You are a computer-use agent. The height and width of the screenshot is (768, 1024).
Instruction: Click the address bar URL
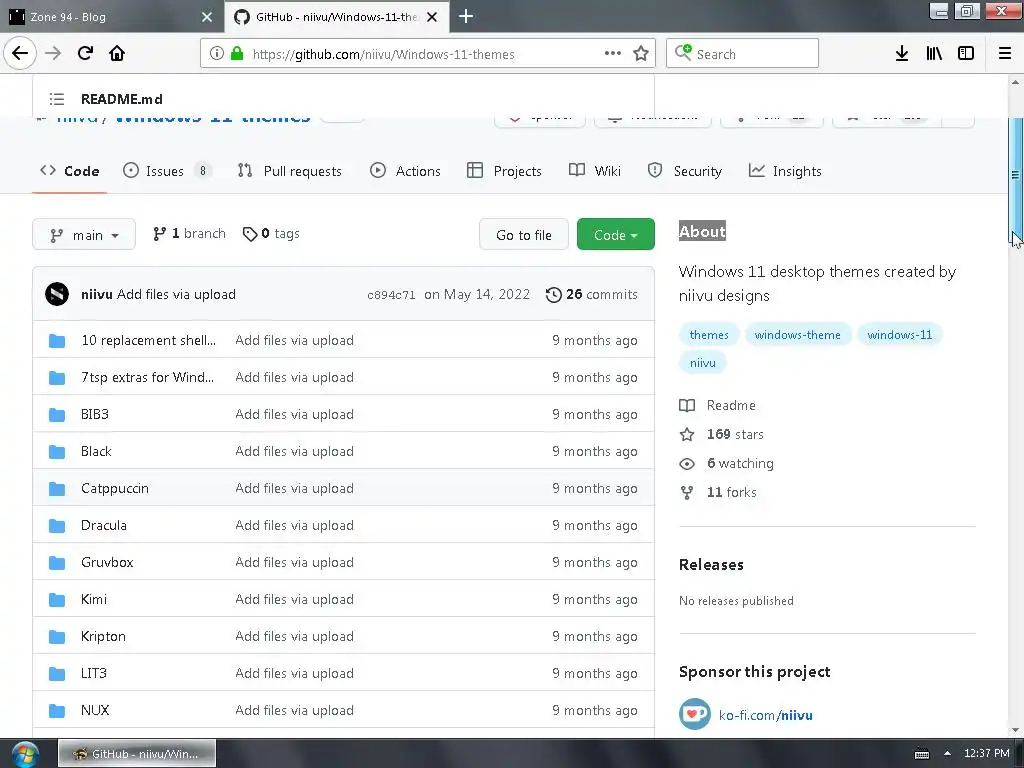pyautogui.click(x=383, y=54)
